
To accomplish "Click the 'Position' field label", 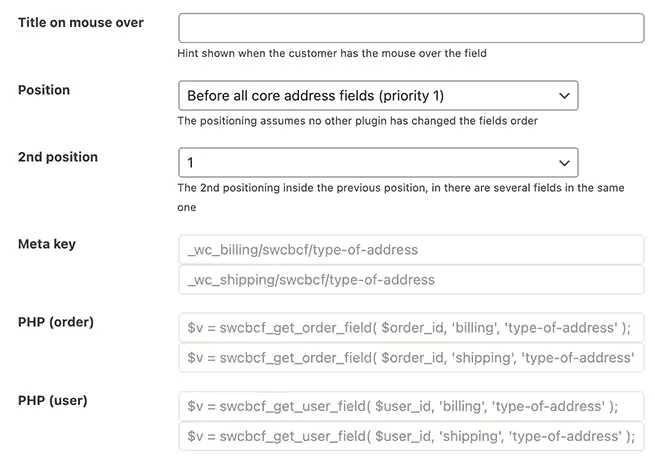I will pyautogui.click(x=44, y=90).
